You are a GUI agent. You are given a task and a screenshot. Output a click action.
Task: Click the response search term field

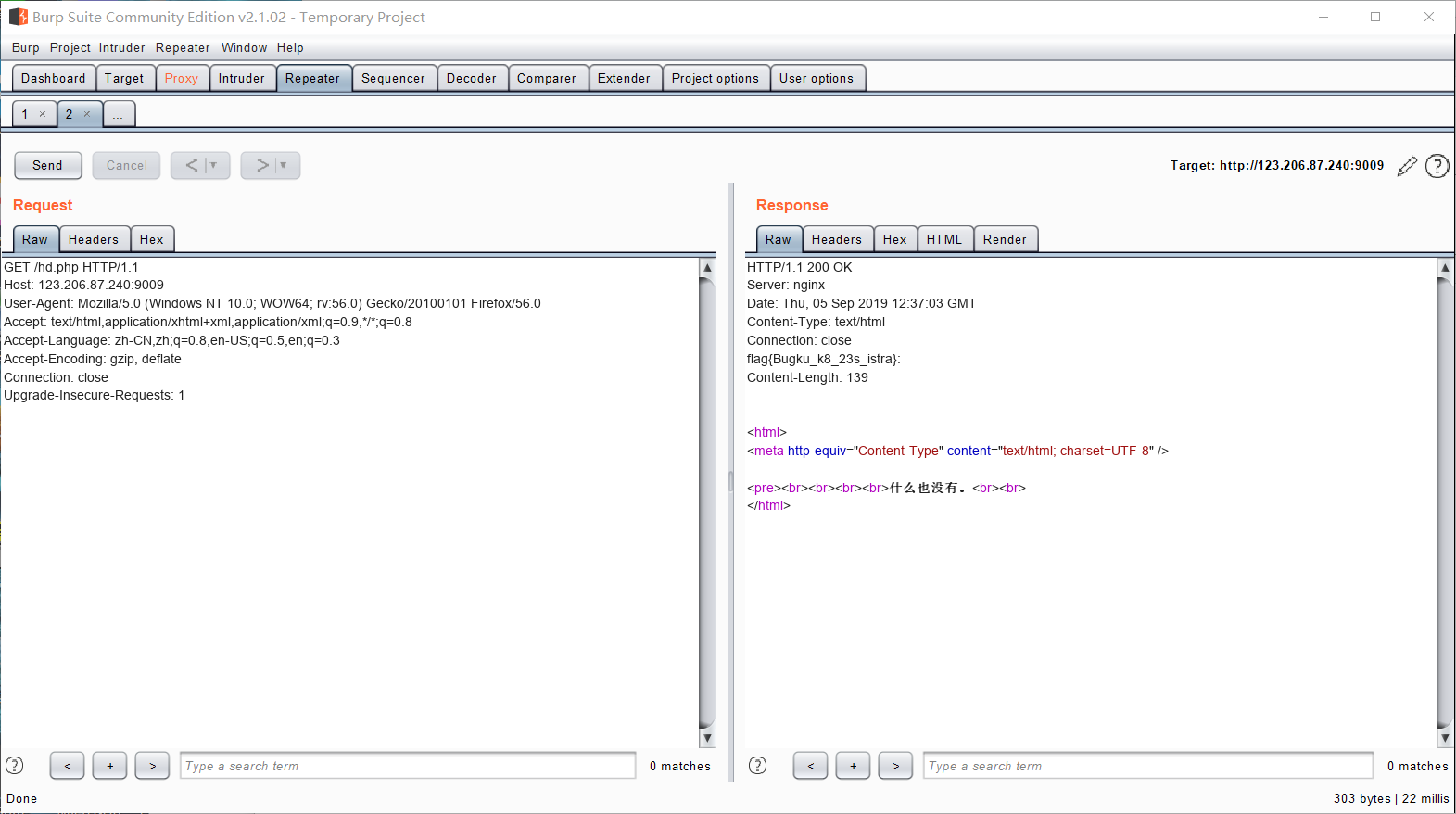click(x=1148, y=766)
